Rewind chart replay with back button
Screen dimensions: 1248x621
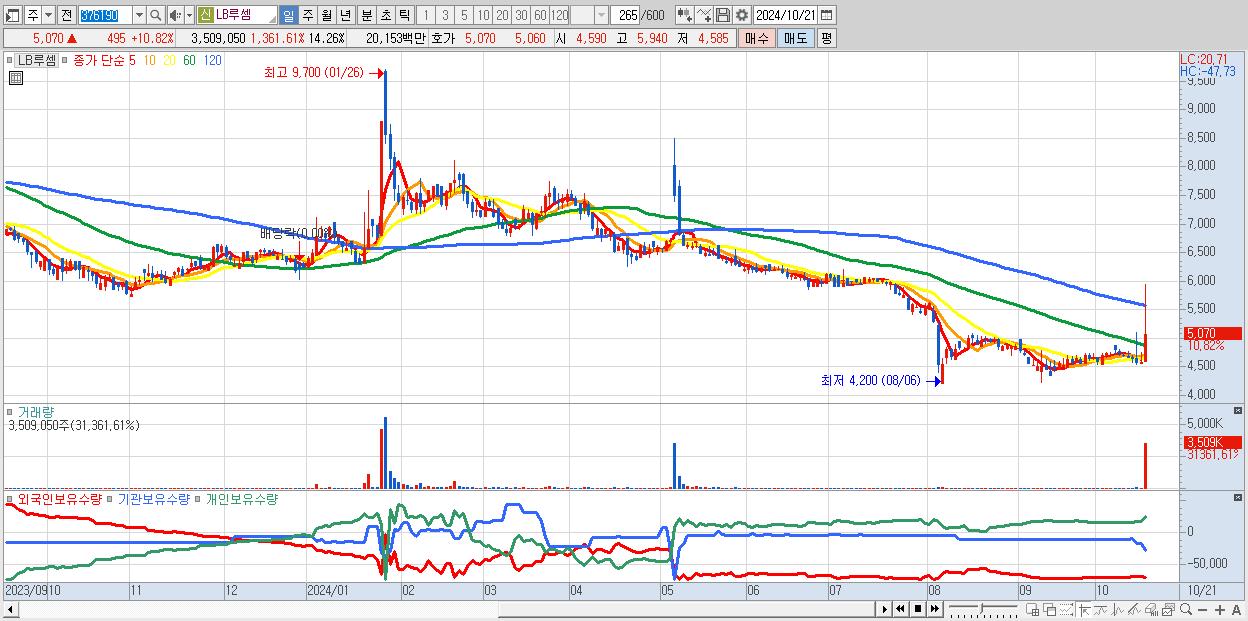pyautogui.click(x=900, y=609)
